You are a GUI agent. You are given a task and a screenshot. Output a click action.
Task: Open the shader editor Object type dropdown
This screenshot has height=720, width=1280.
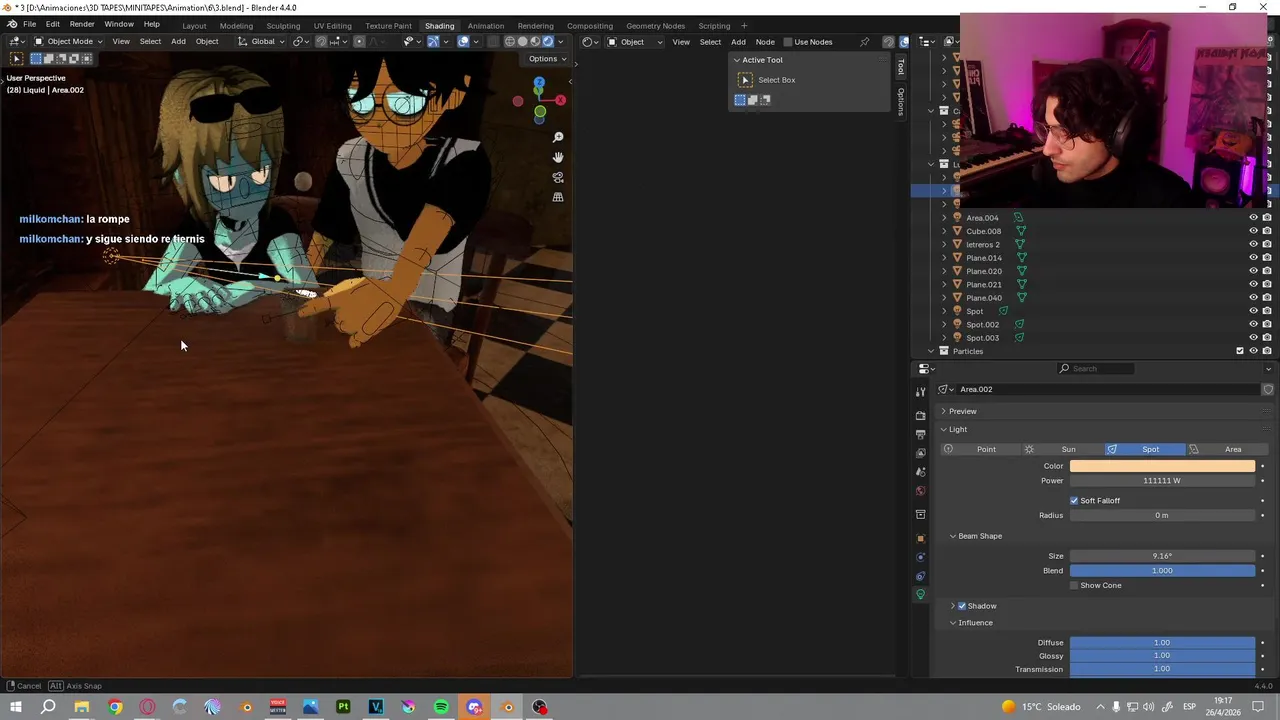[x=635, y=42]
